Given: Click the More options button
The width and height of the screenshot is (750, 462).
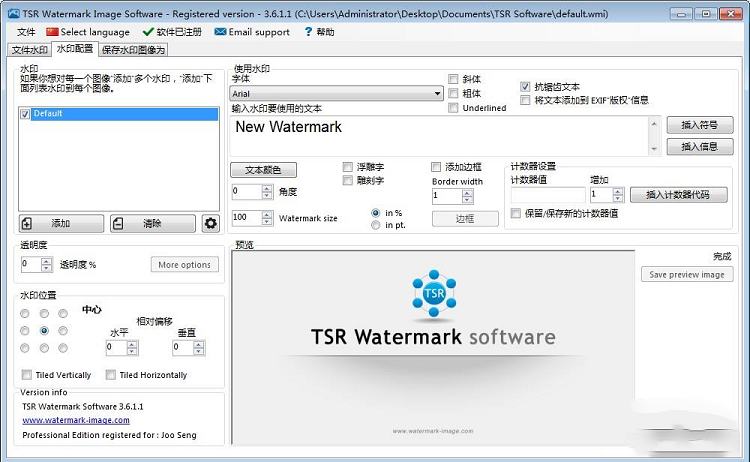Looking at the screenshot, I should point(185,264).
